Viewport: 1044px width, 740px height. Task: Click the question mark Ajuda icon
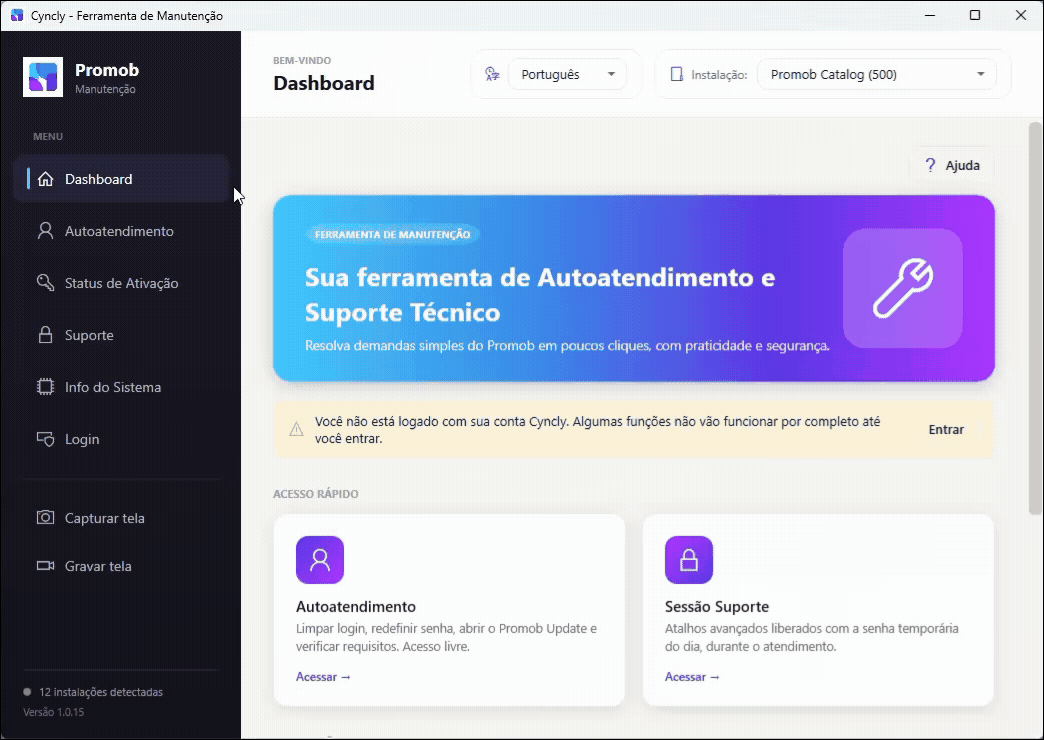[x=930, y=165]
